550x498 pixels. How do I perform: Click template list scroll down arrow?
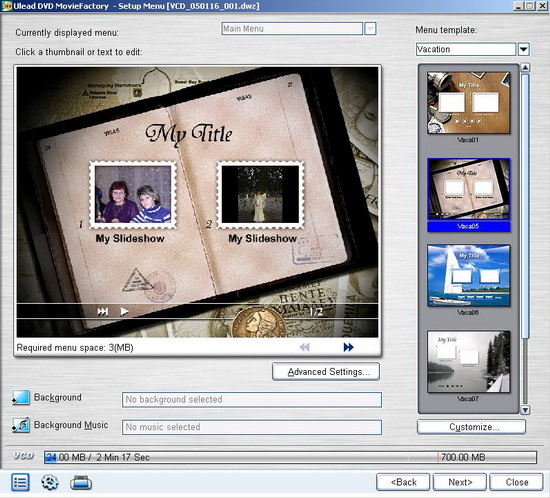pyautogui.click(x=525, y=410)
